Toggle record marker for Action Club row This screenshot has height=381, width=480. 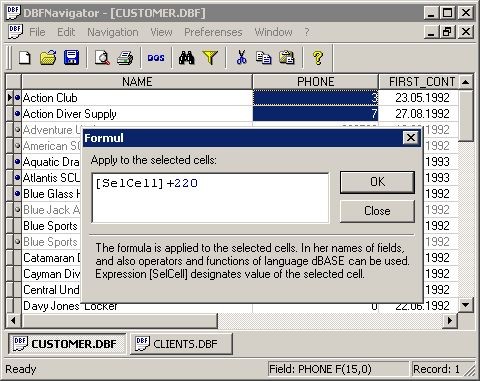click(17, 98)
